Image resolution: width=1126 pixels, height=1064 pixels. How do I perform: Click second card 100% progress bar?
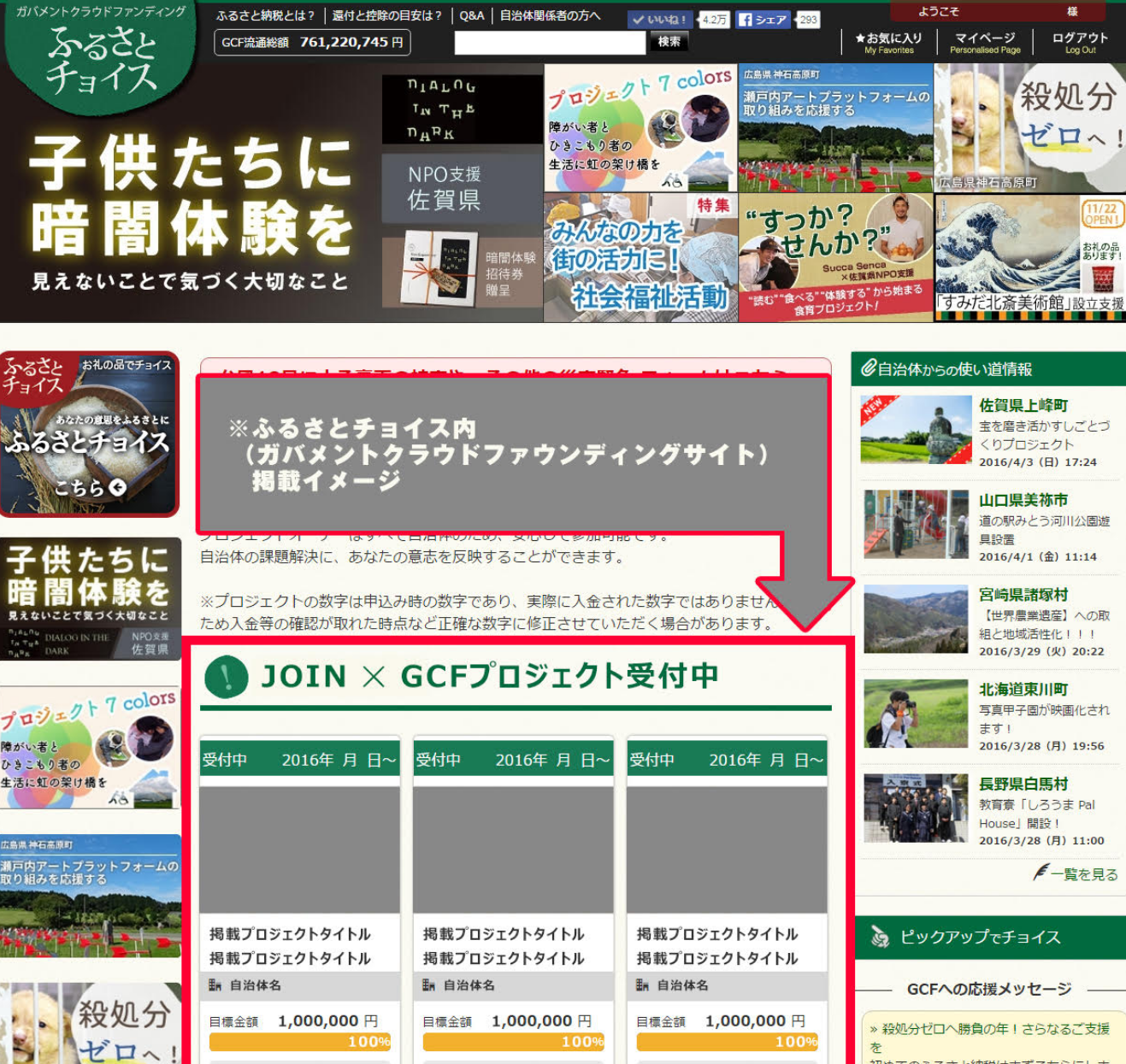pos(513,1042)
